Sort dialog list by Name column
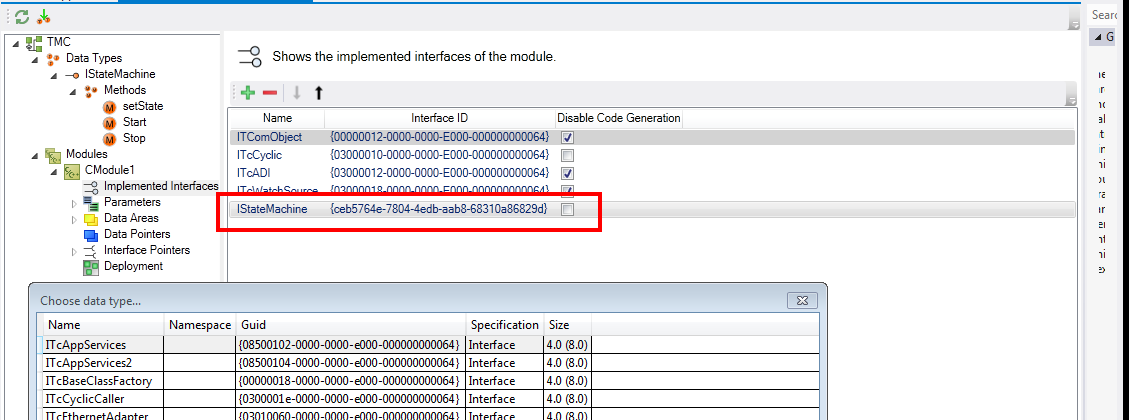The width and height of the screenshot is (1129, 420). click(104, 325)
